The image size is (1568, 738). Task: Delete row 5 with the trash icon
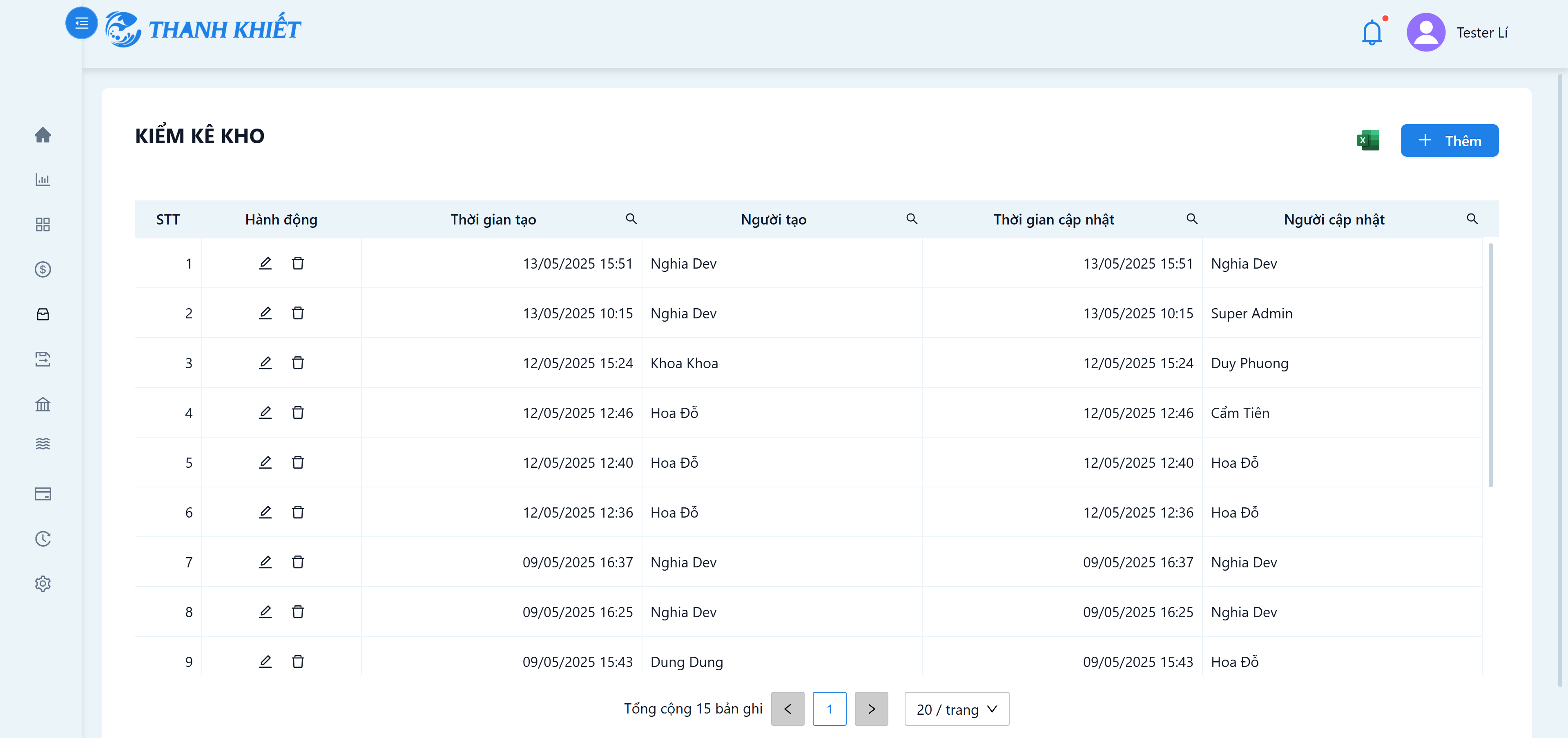[298, 462]
